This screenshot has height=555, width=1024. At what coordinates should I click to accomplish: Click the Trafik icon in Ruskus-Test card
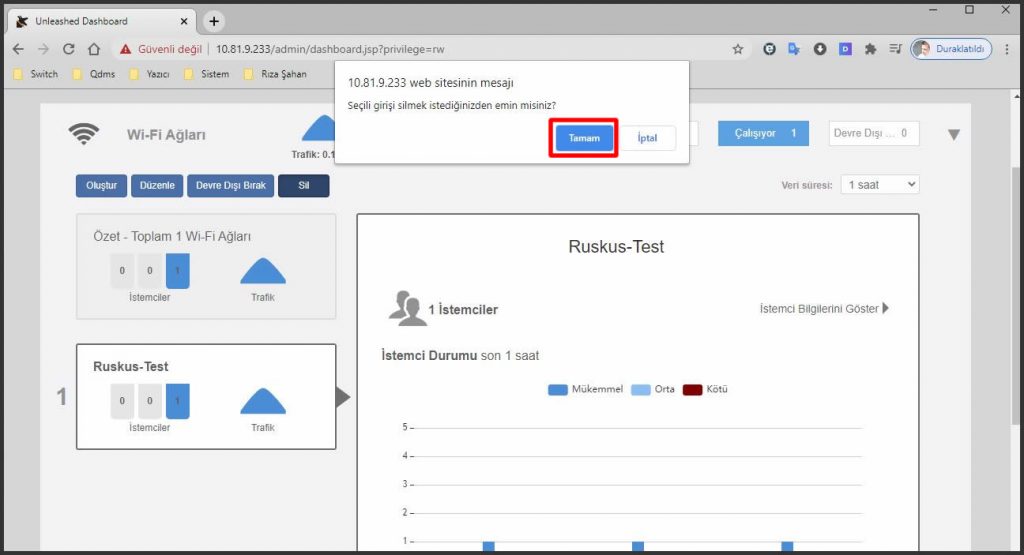[263, 402]
